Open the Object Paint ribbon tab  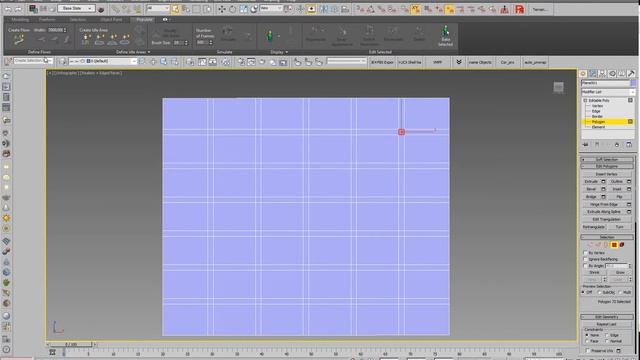111,20
